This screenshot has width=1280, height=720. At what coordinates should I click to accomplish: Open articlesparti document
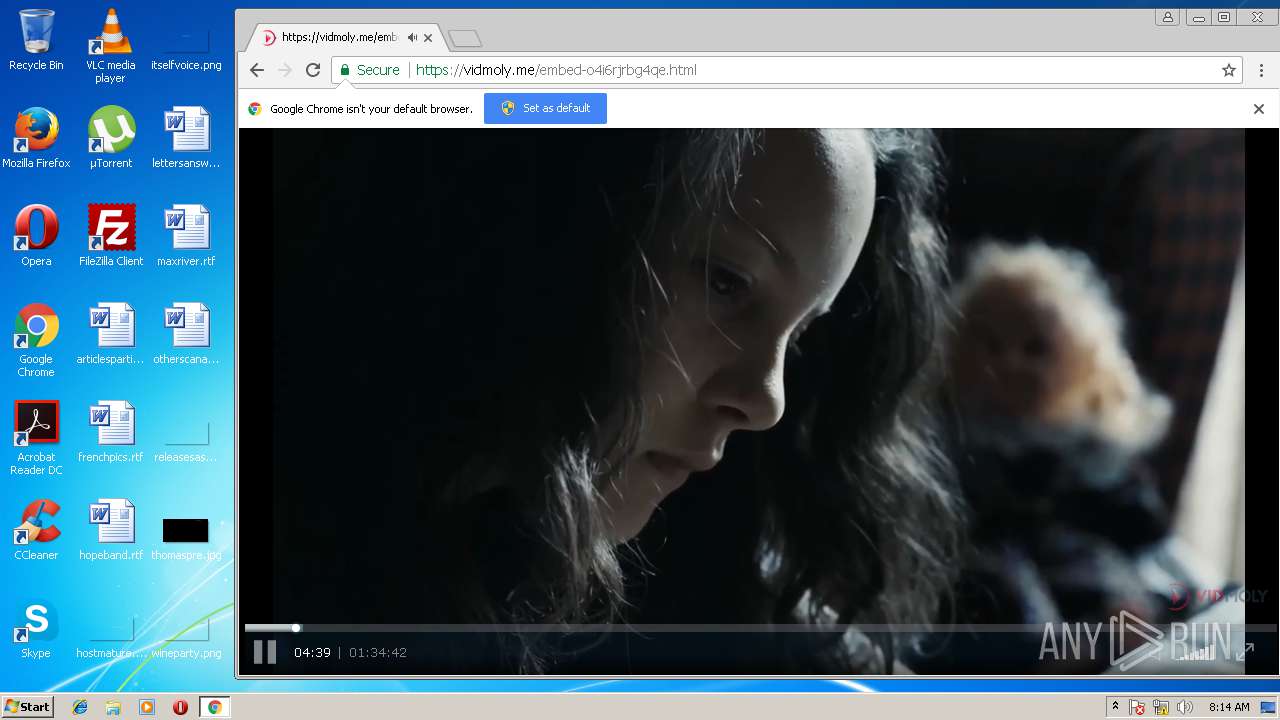coord(111,334)
